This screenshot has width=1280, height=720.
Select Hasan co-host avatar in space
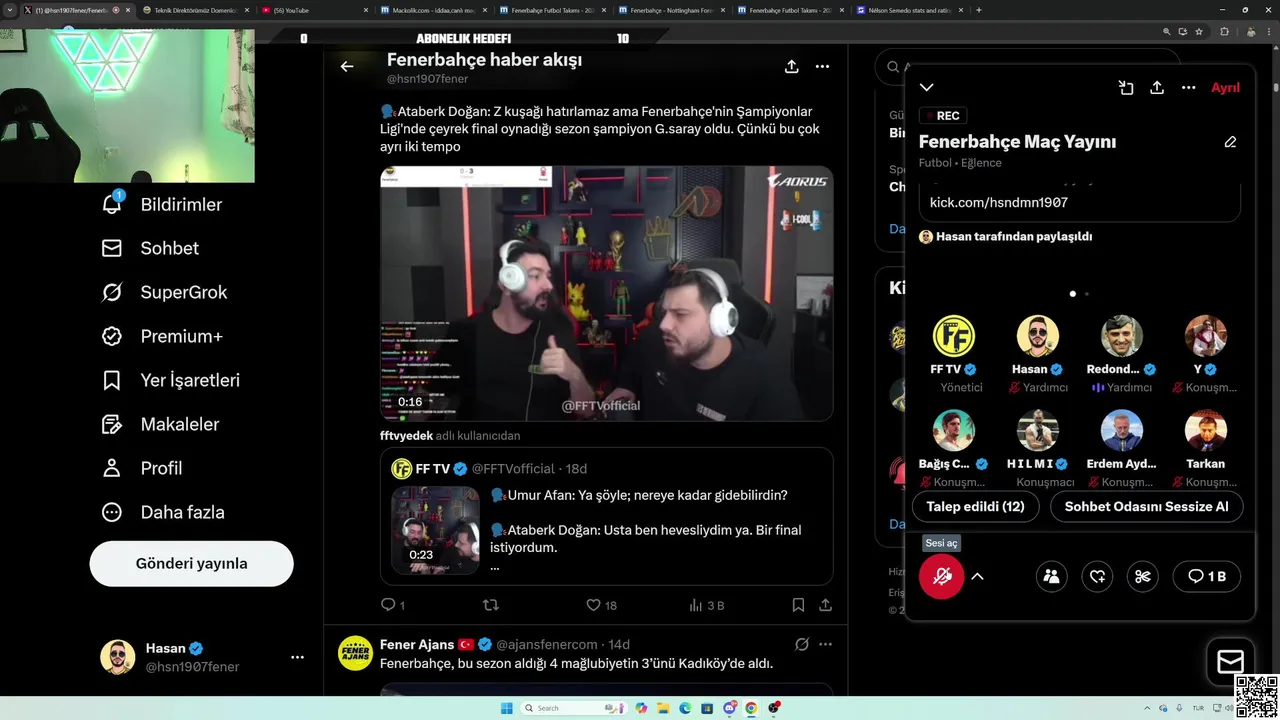point(1038,336)
